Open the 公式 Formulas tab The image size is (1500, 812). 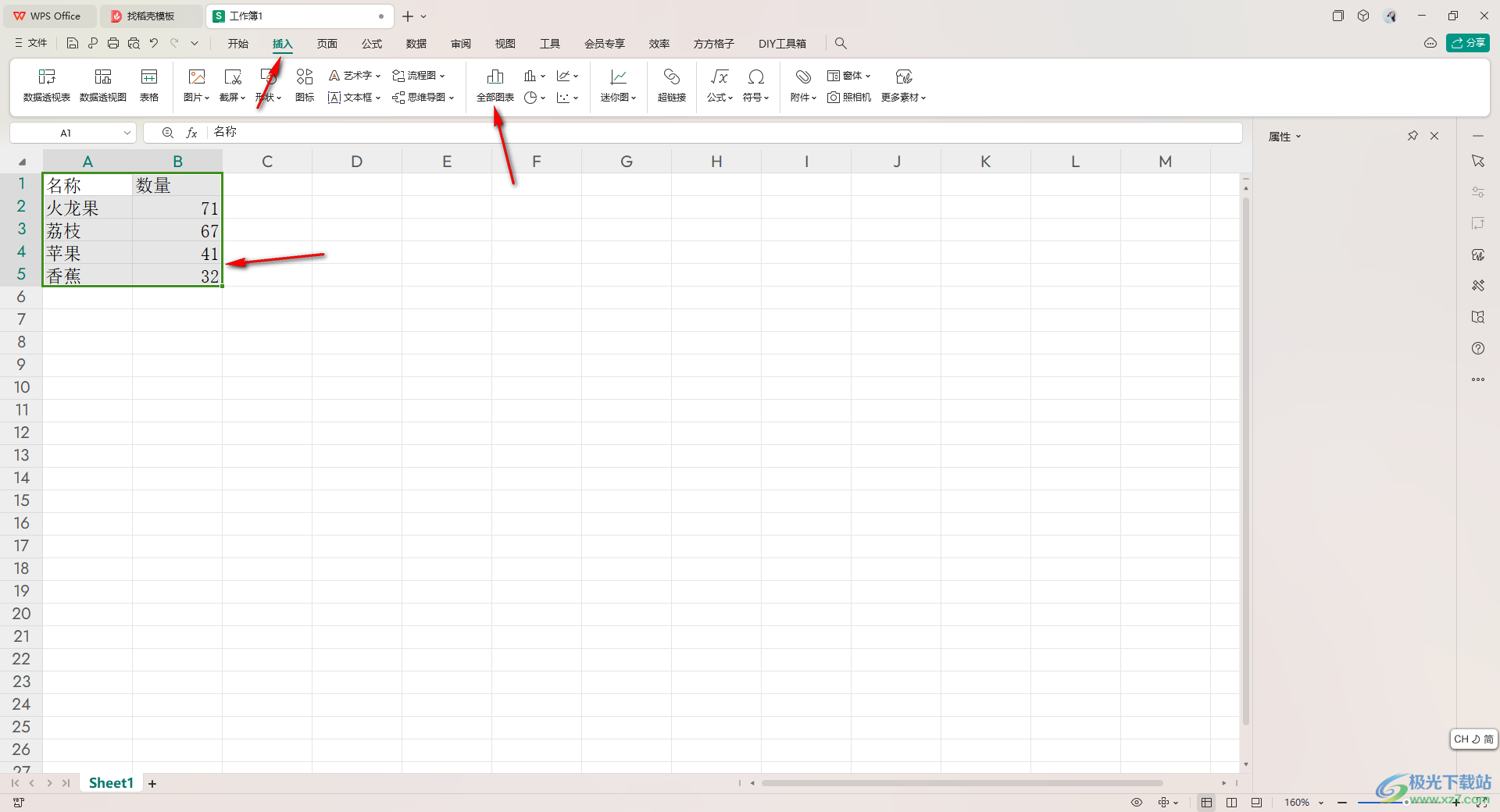coord(372,44)
